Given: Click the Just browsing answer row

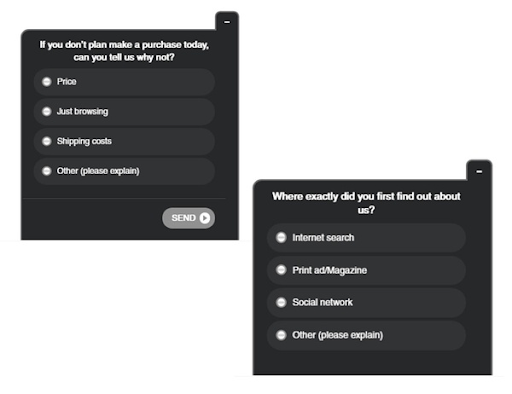Looking at the screenshot, I should pyautogui.click(x=124, y=112).
